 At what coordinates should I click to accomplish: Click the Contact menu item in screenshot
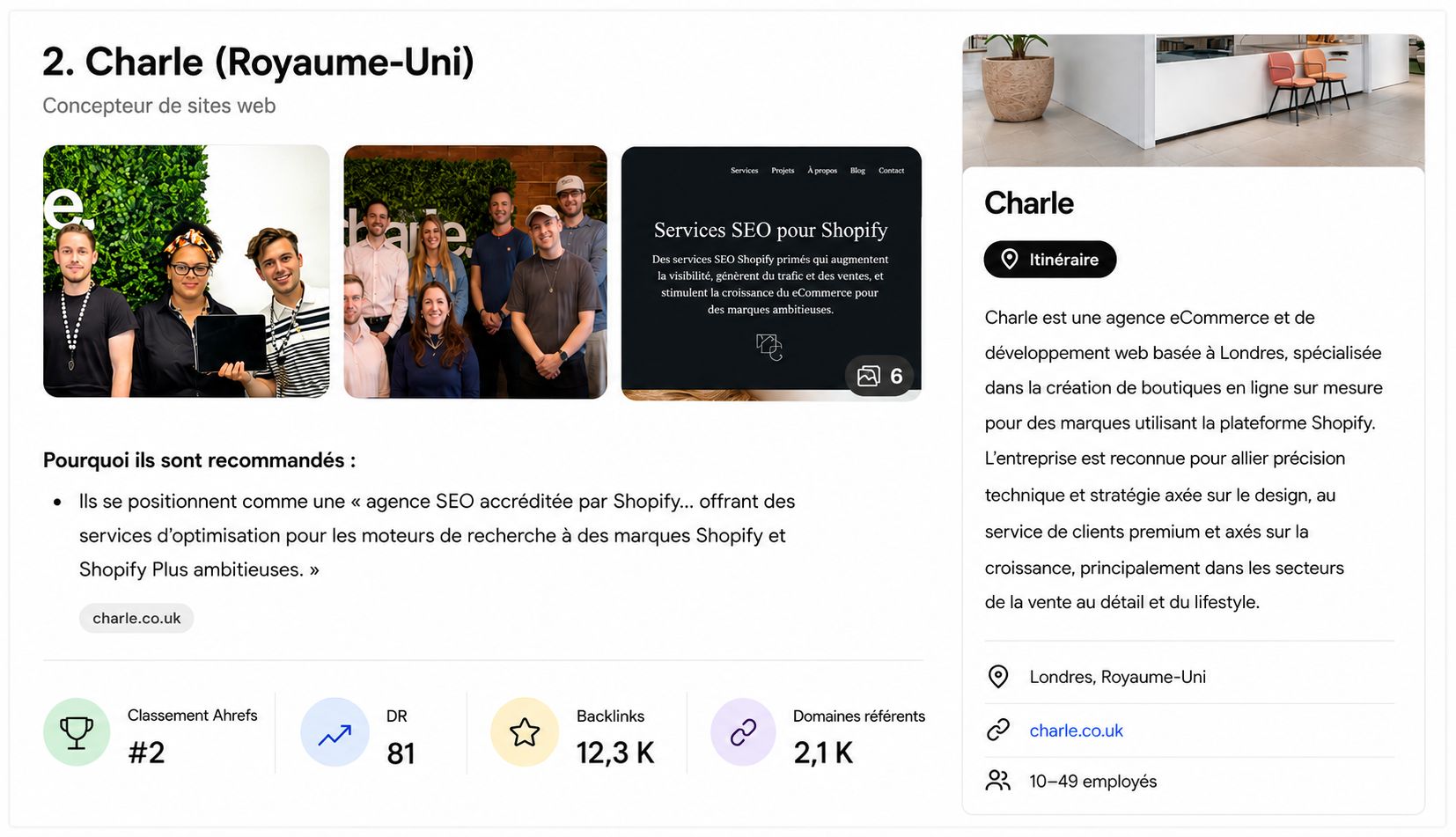(891, 171)
